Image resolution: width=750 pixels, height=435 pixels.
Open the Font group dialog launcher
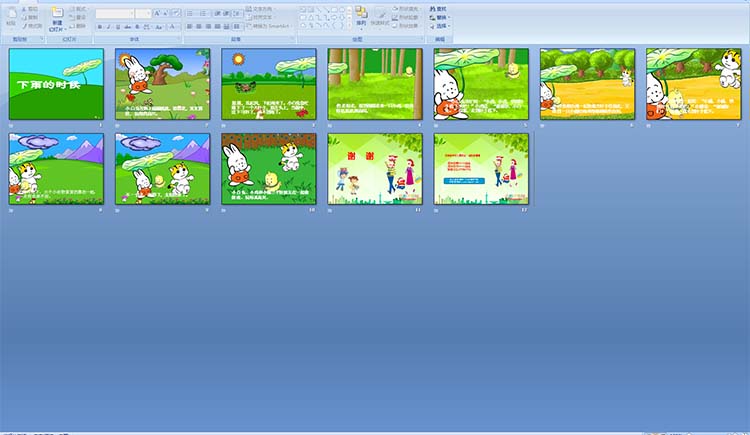(x=179, y=39)
